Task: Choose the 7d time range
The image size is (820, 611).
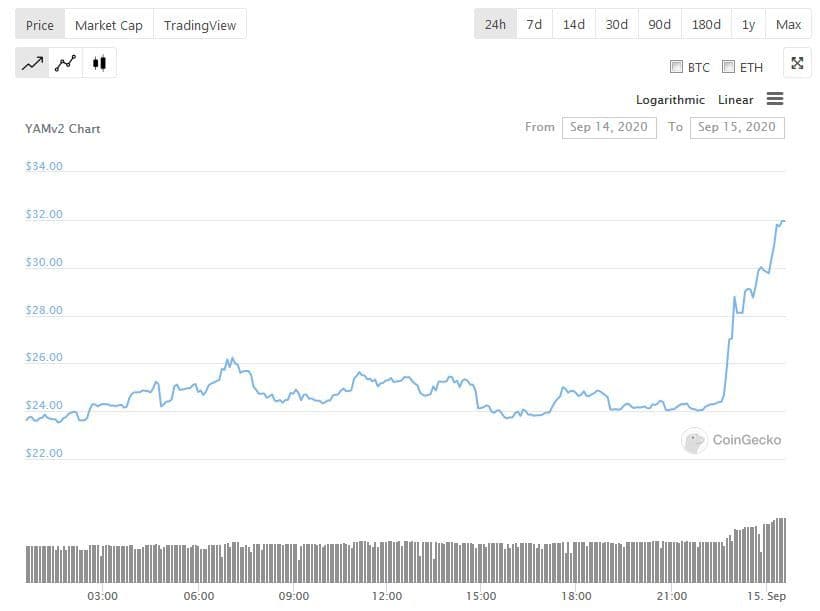Action: 534,24
